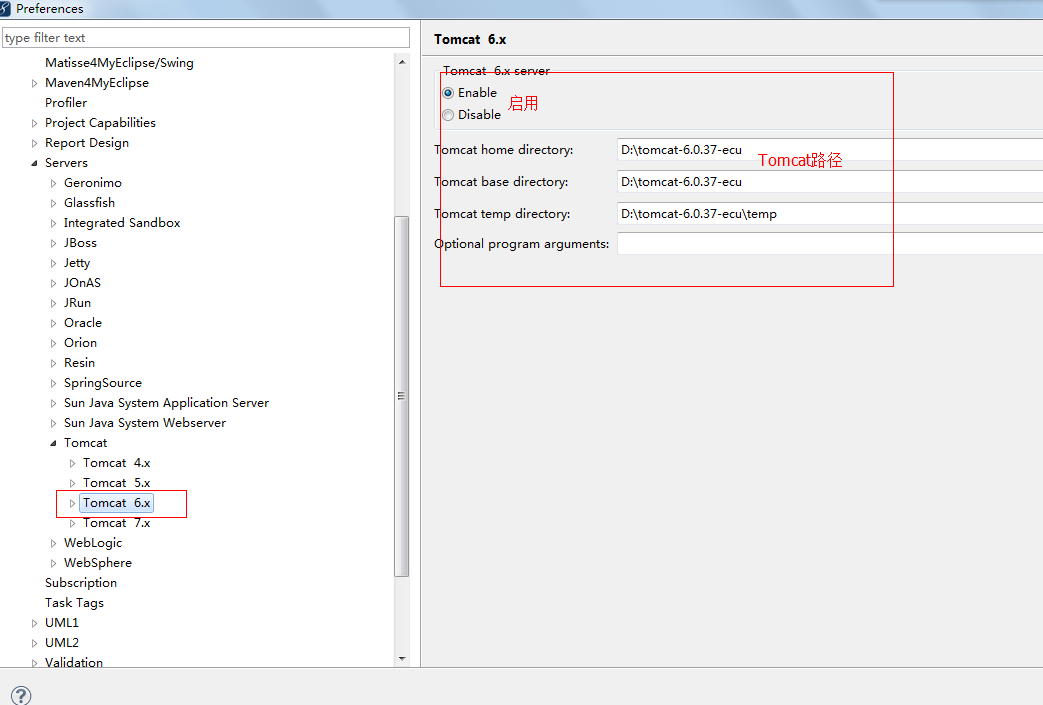
Task: Click the Optional program arguments field
Action: click(x=829, y=243)
